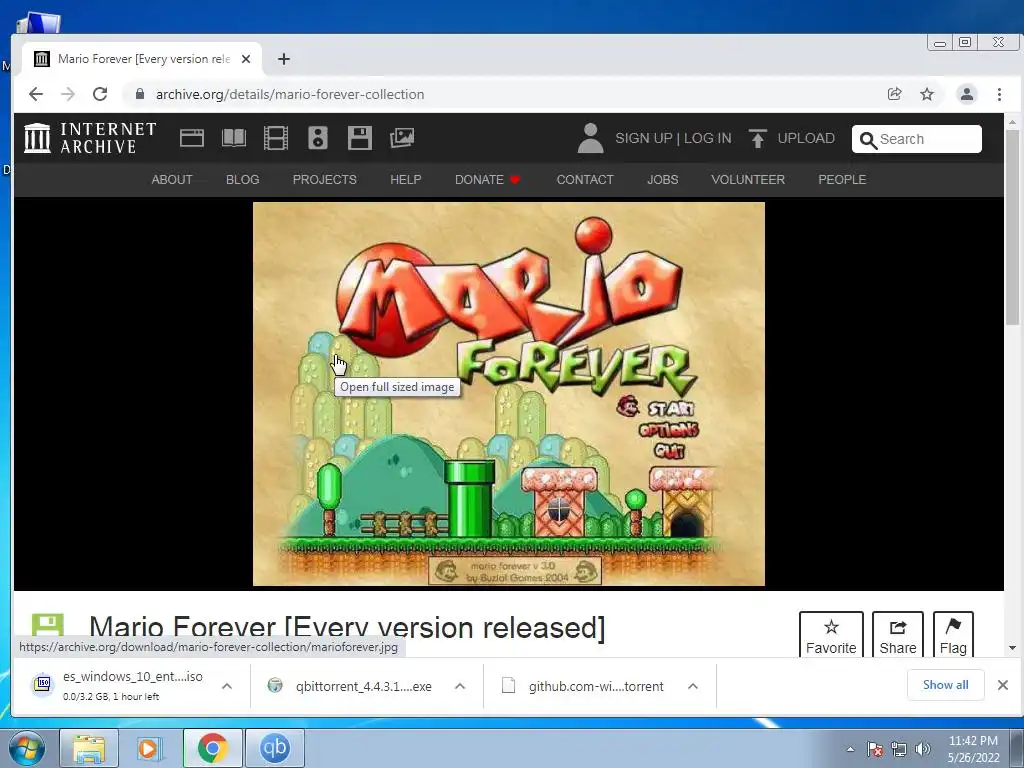Reload the page
The height and width of the screenshot is (768, 1024).
coord(100,94)
